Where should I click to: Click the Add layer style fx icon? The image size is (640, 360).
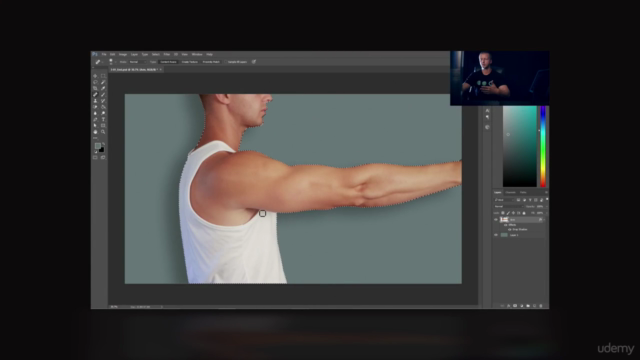[x=509, y=306]
